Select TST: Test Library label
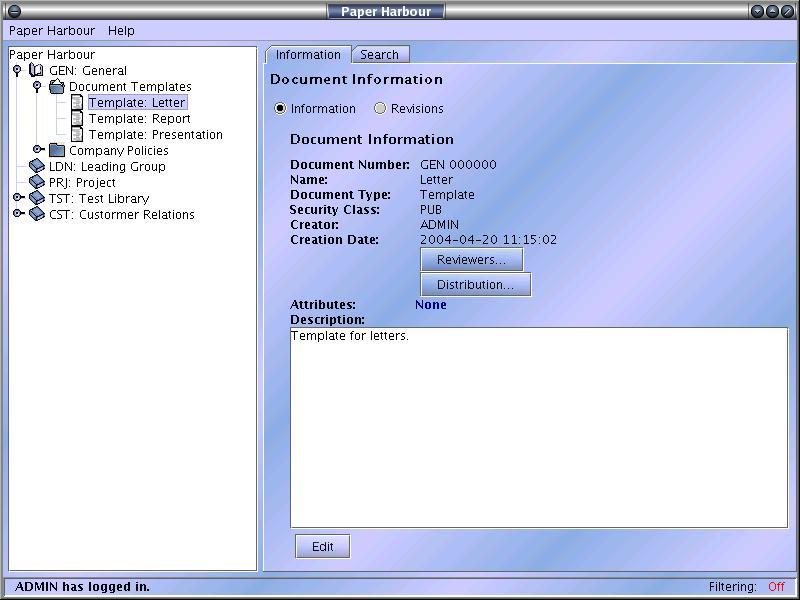The height and width of the screenshot is (600, 800). point(99,198)
